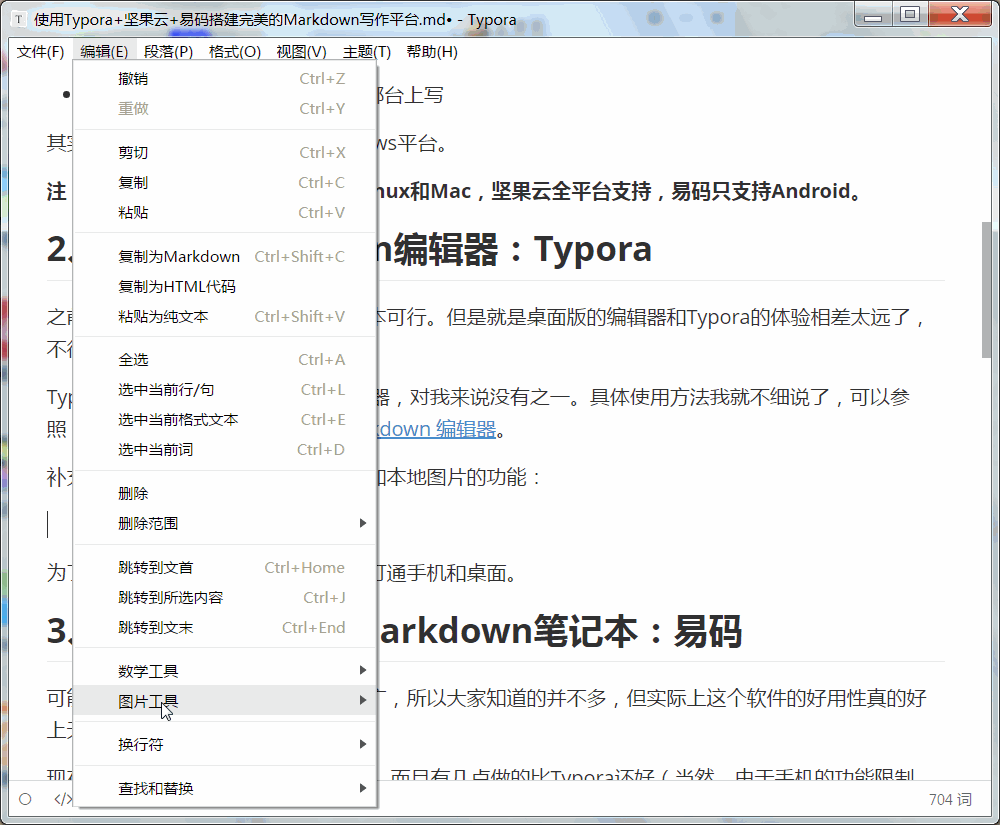
Task: Choose 选中当前格式文本
Action: click(225, 420)
